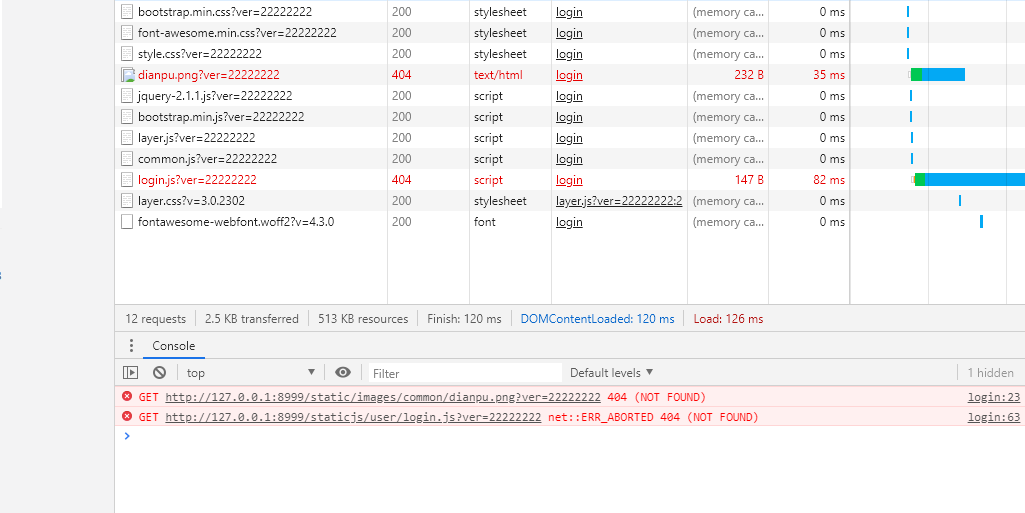The height and width of the screenshot is (513, 1025).
Task: Click 147 B size cell
Action: (749, 180)
